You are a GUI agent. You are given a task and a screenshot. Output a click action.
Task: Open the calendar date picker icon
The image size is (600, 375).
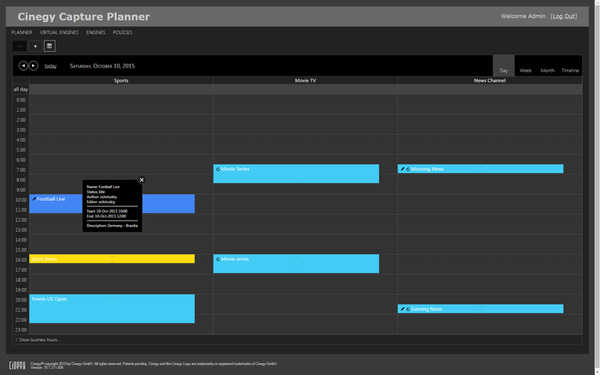pos(49,46)
